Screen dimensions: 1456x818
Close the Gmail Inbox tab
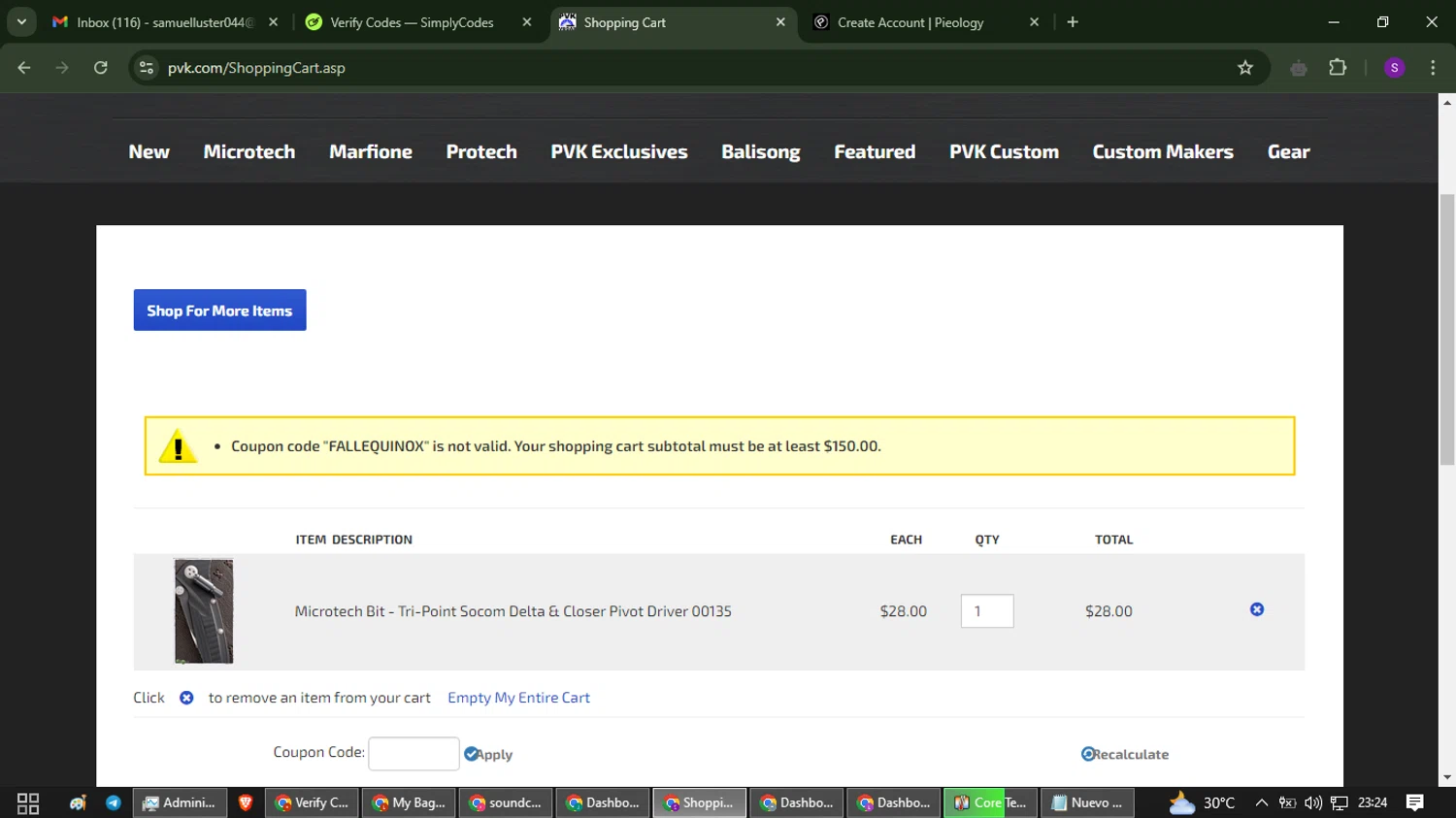[x=274, y=22]
